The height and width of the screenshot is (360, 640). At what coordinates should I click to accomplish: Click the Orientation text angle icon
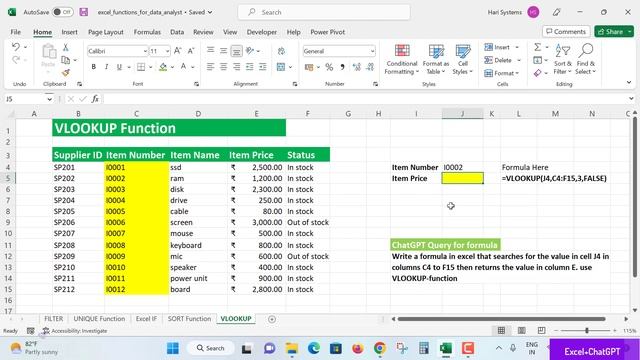[250, 51]
